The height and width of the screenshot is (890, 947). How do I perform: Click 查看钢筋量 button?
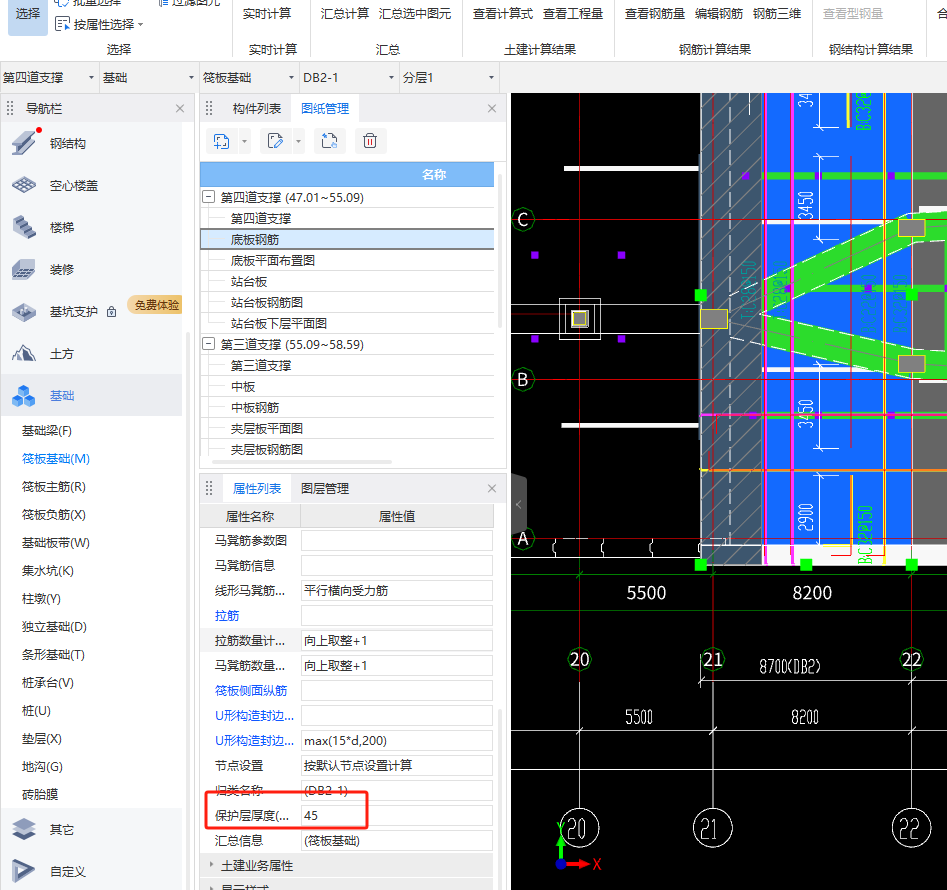655,14
